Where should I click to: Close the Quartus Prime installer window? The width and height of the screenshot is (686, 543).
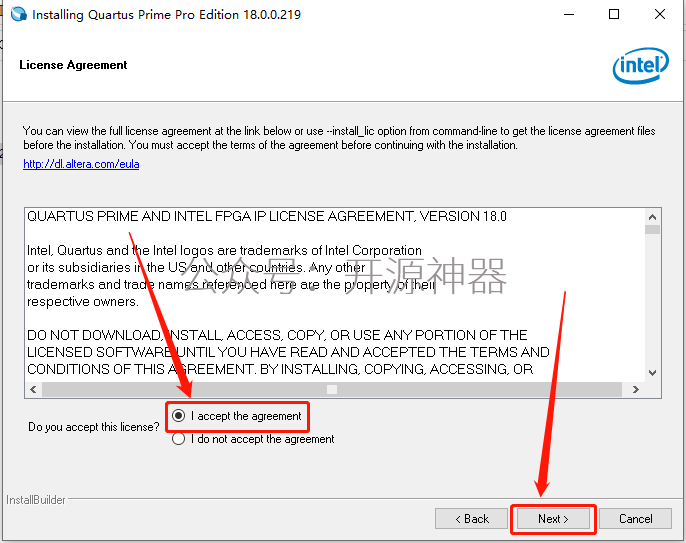[x=660, y=14]
